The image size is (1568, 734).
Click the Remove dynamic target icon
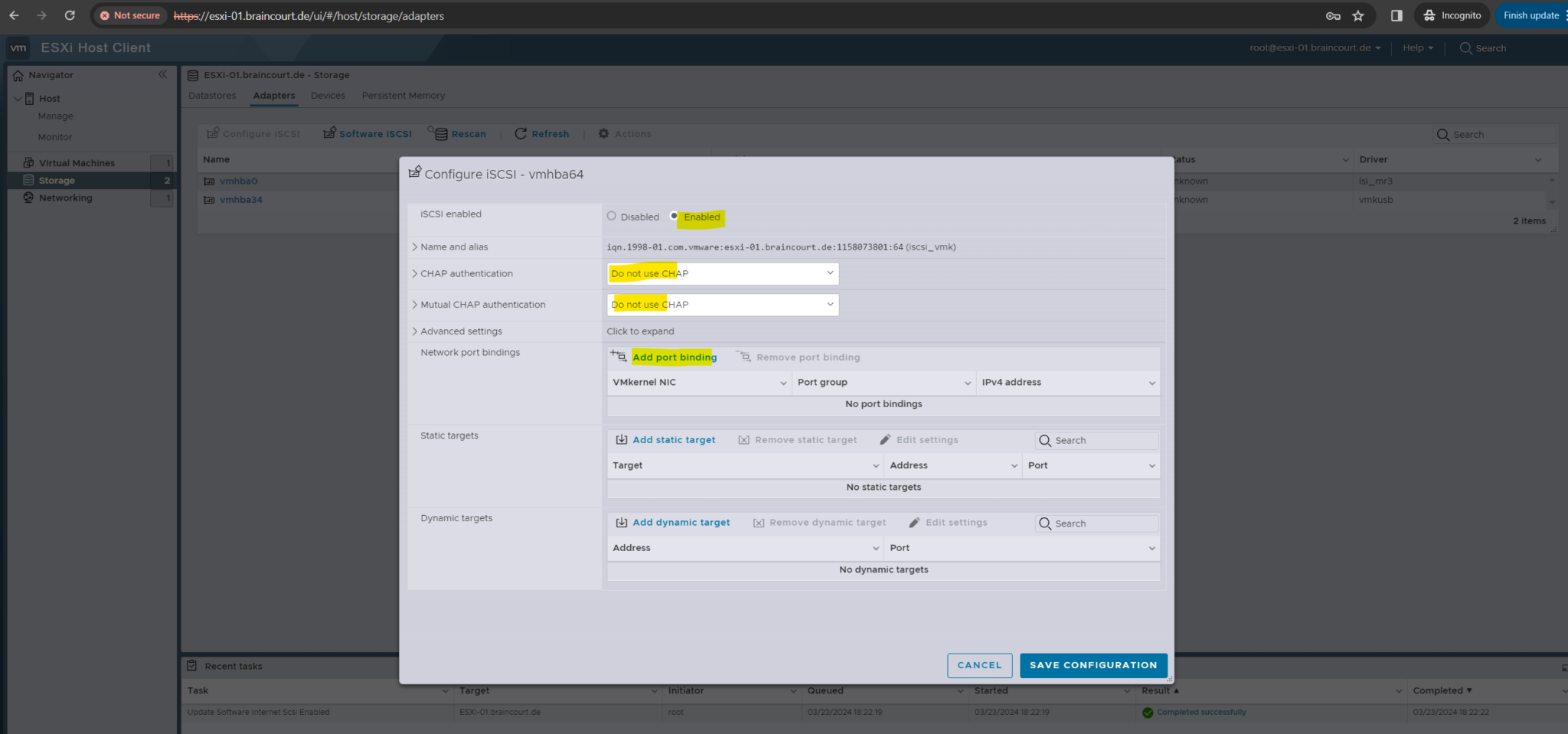point(759,523)
